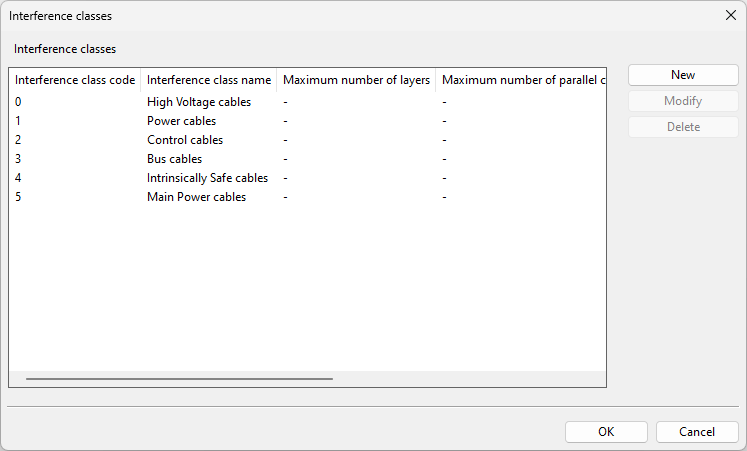The width and height of the screenshot is (747, 451).
Task: Click interference class code 3 cell
Action: pos(18,159)
